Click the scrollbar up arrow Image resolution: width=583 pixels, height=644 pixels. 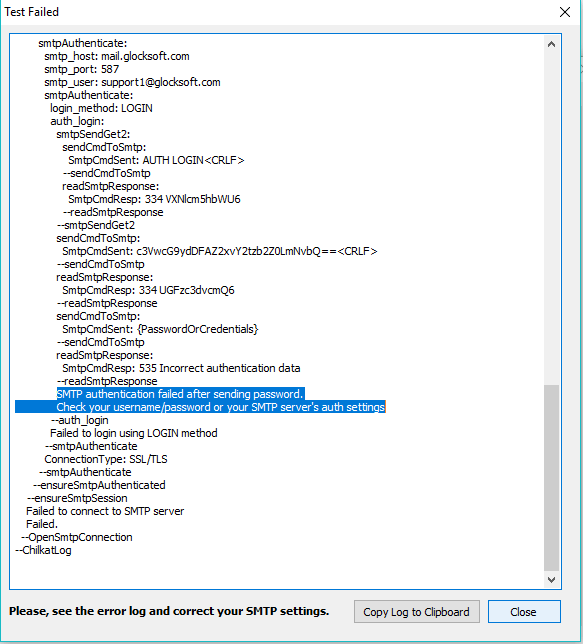click(x=551, y=44)
